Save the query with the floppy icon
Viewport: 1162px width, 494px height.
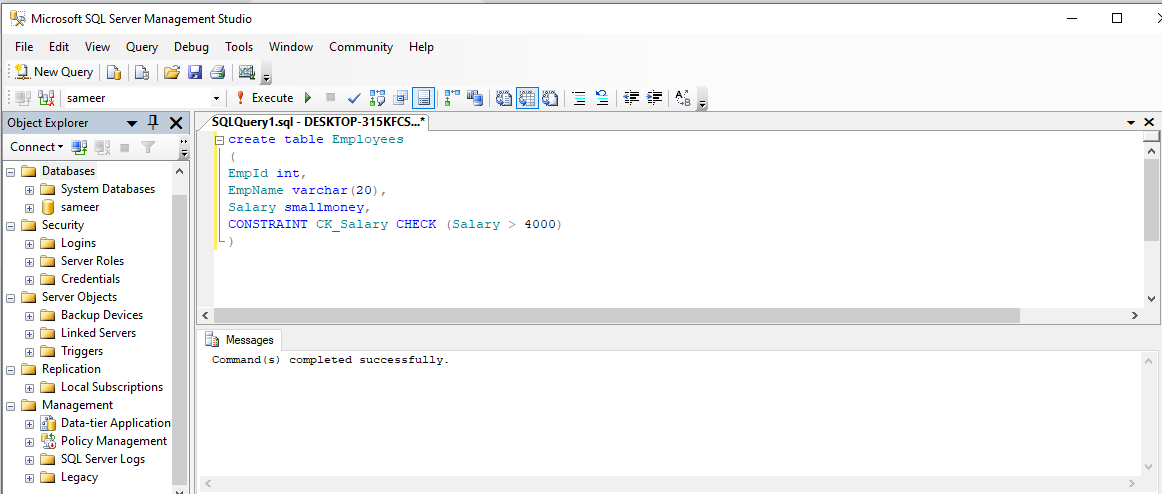(194, 72)
